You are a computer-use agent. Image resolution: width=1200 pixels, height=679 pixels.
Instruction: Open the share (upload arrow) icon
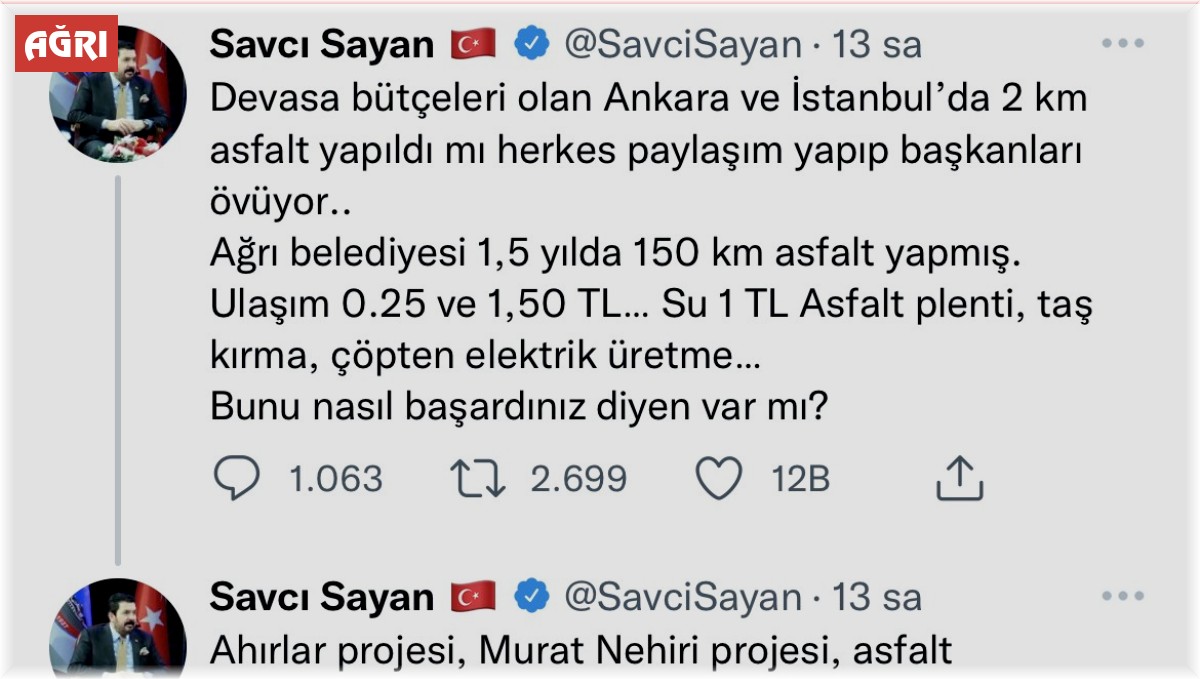pyautogui.click(x=962, y=478)
